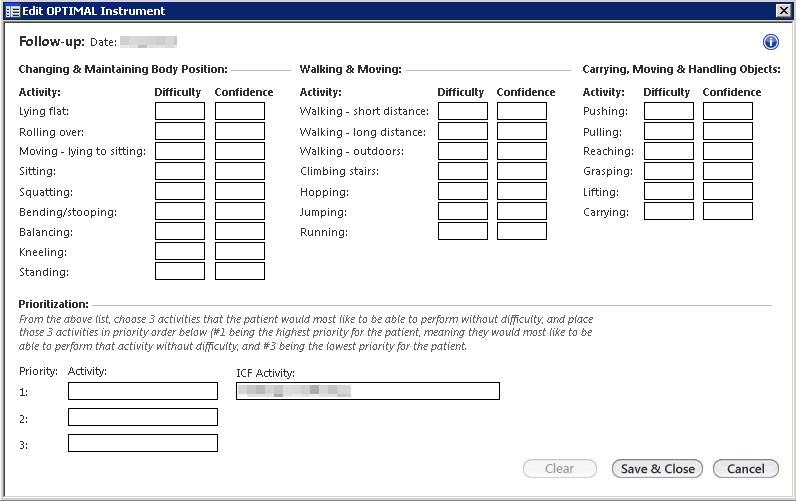
Task: Click Priority 1 Activity field
Action: [143, 391]
